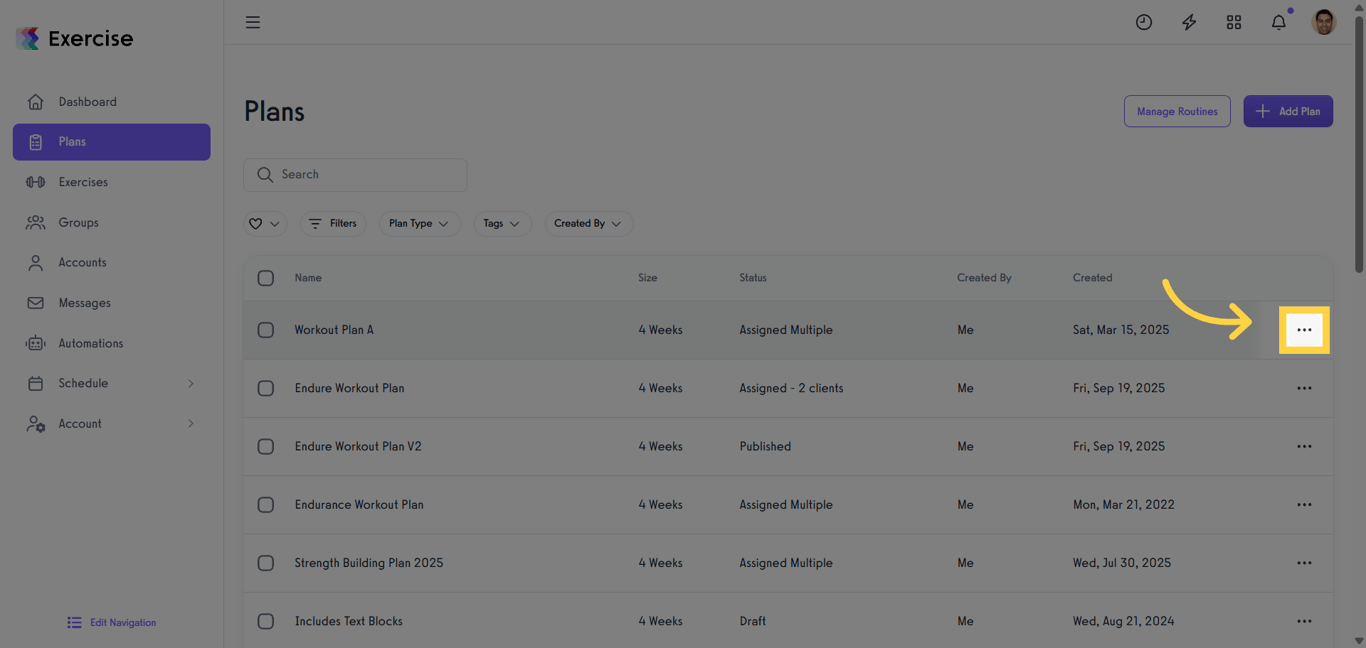
Task: Sort by Name column header
Action: point(308,278)
